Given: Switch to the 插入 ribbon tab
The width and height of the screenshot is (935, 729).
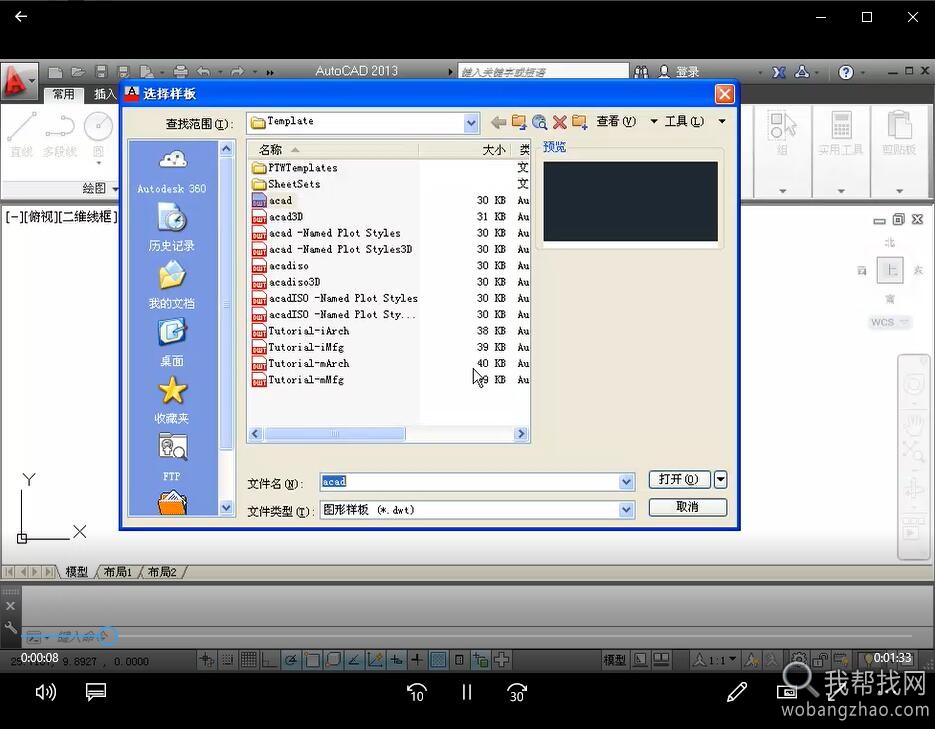Looking at the screenshot, I should pyautogui.click(x=104, y=94).
